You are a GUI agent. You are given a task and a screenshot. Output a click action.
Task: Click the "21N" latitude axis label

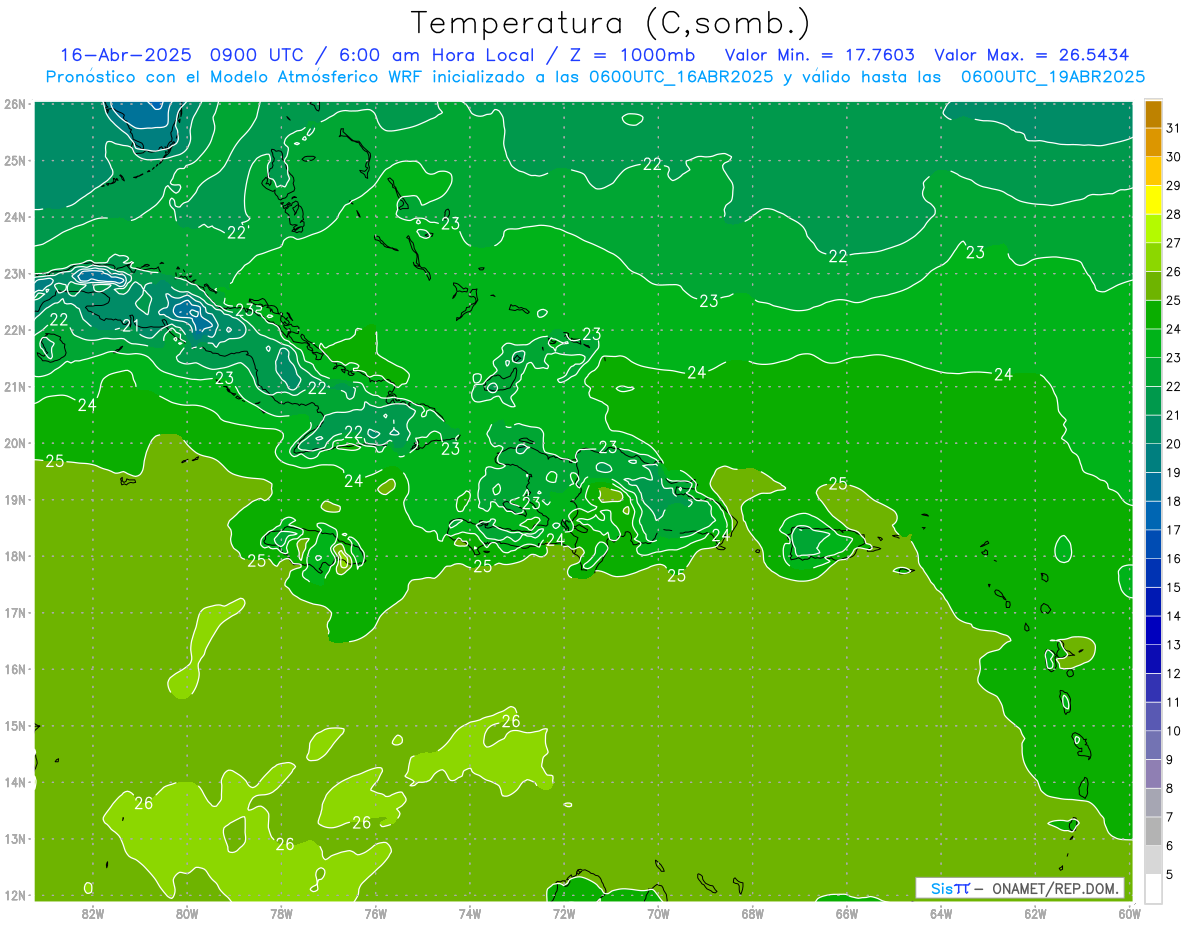coord(15,387)
